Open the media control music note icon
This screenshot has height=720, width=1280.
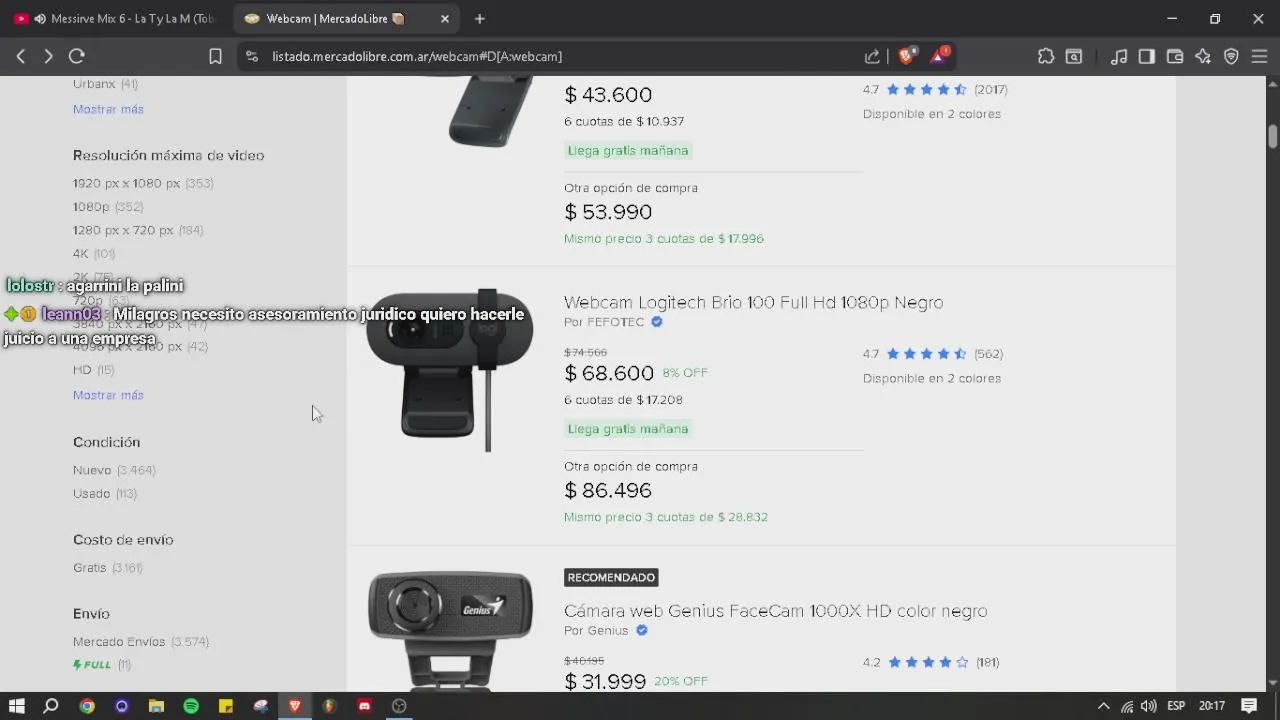pyautogui.click(x=1119, y=56)
